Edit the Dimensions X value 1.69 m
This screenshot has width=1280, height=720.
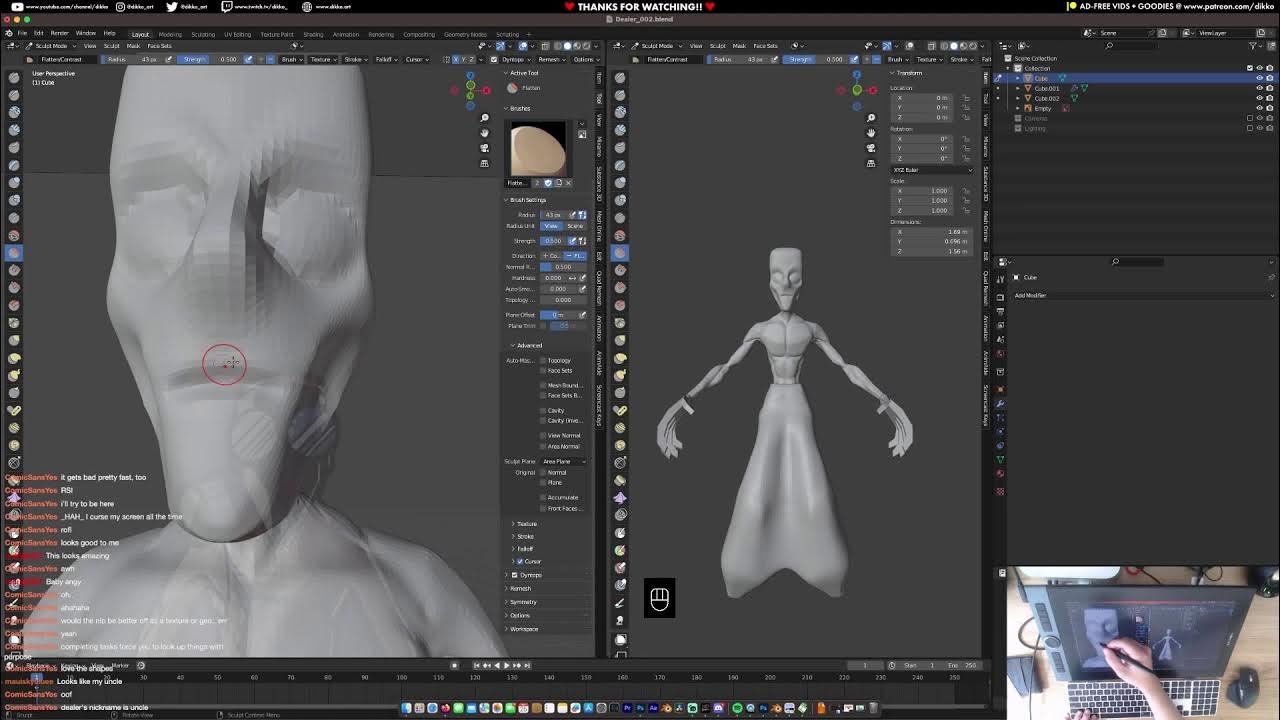click(930, 232)
